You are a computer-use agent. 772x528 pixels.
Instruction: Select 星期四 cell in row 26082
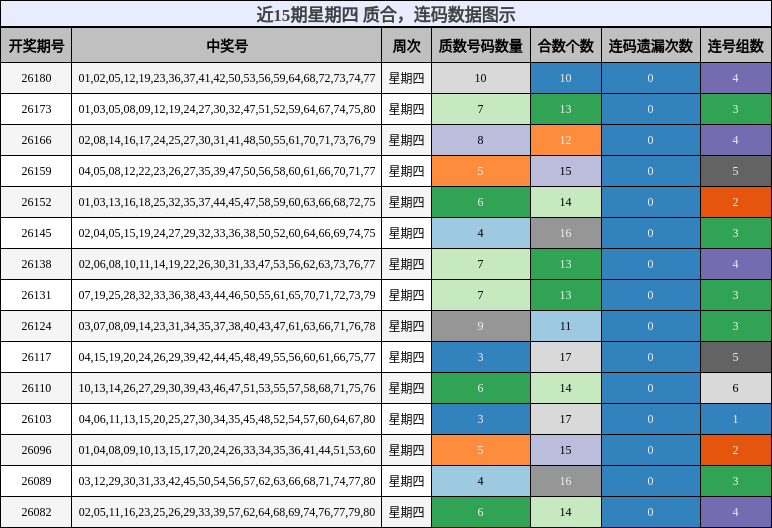click(406, 512)
